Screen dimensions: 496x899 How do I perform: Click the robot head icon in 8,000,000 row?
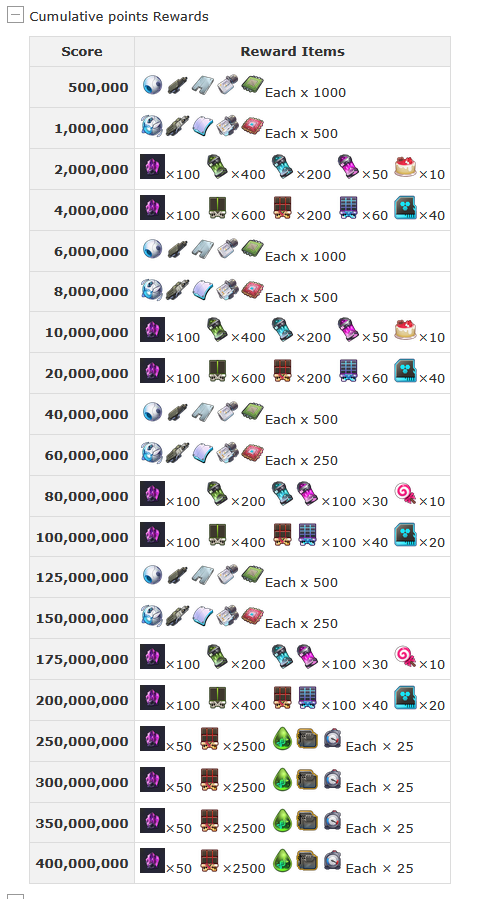tap(152, 290)
